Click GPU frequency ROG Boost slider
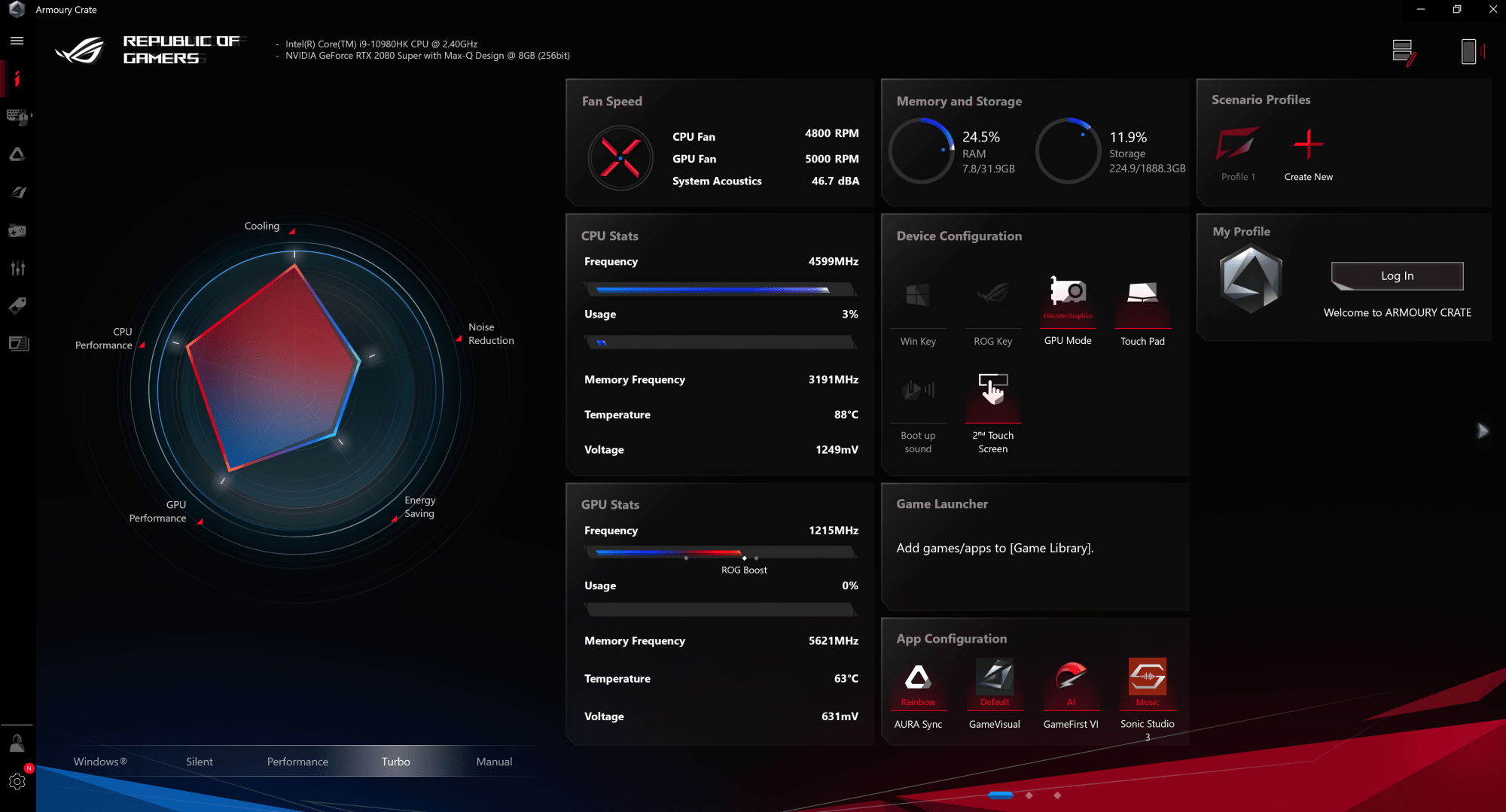 744,558
